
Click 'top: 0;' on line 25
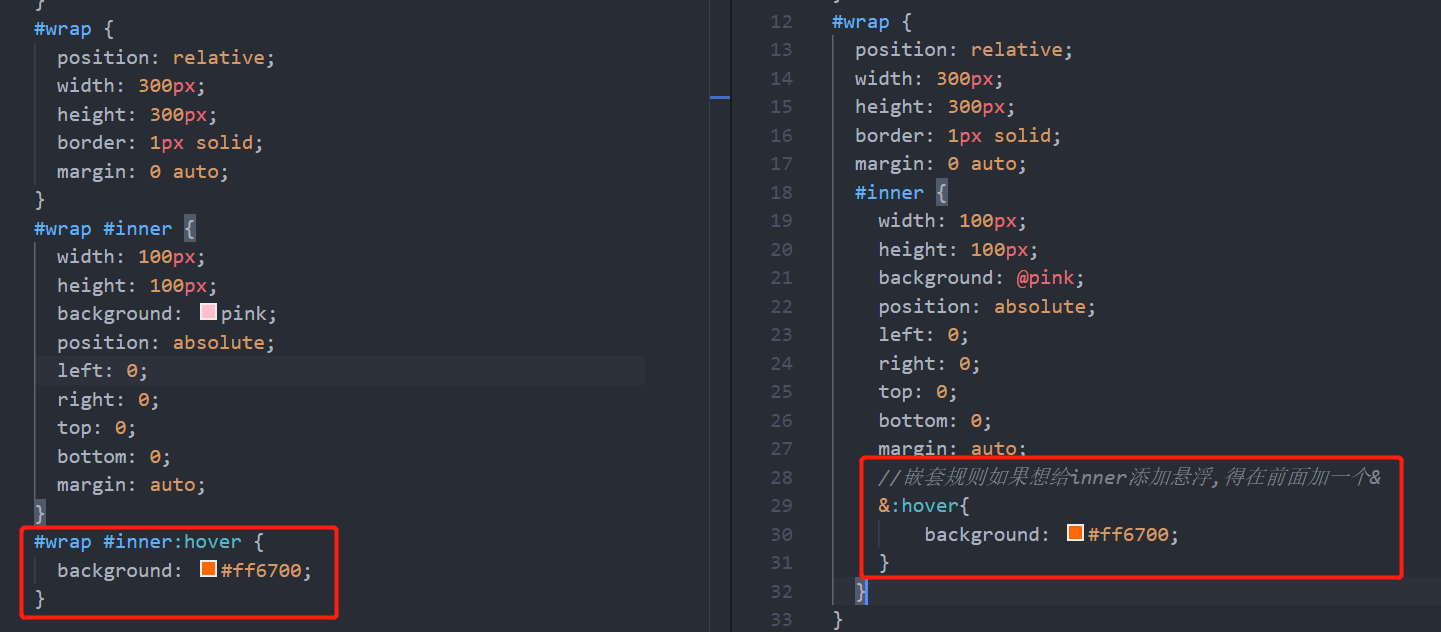[x=918, y=391]
